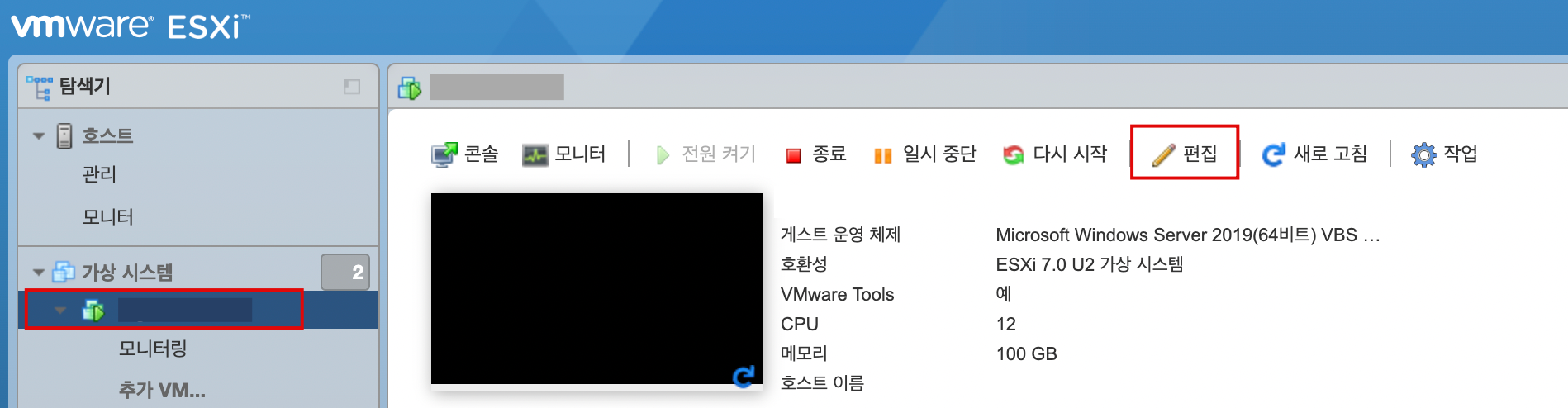Click the redacted VM name in header
Screen dimensions: 1568x408
pyautogui.click(x=497, y=87)
